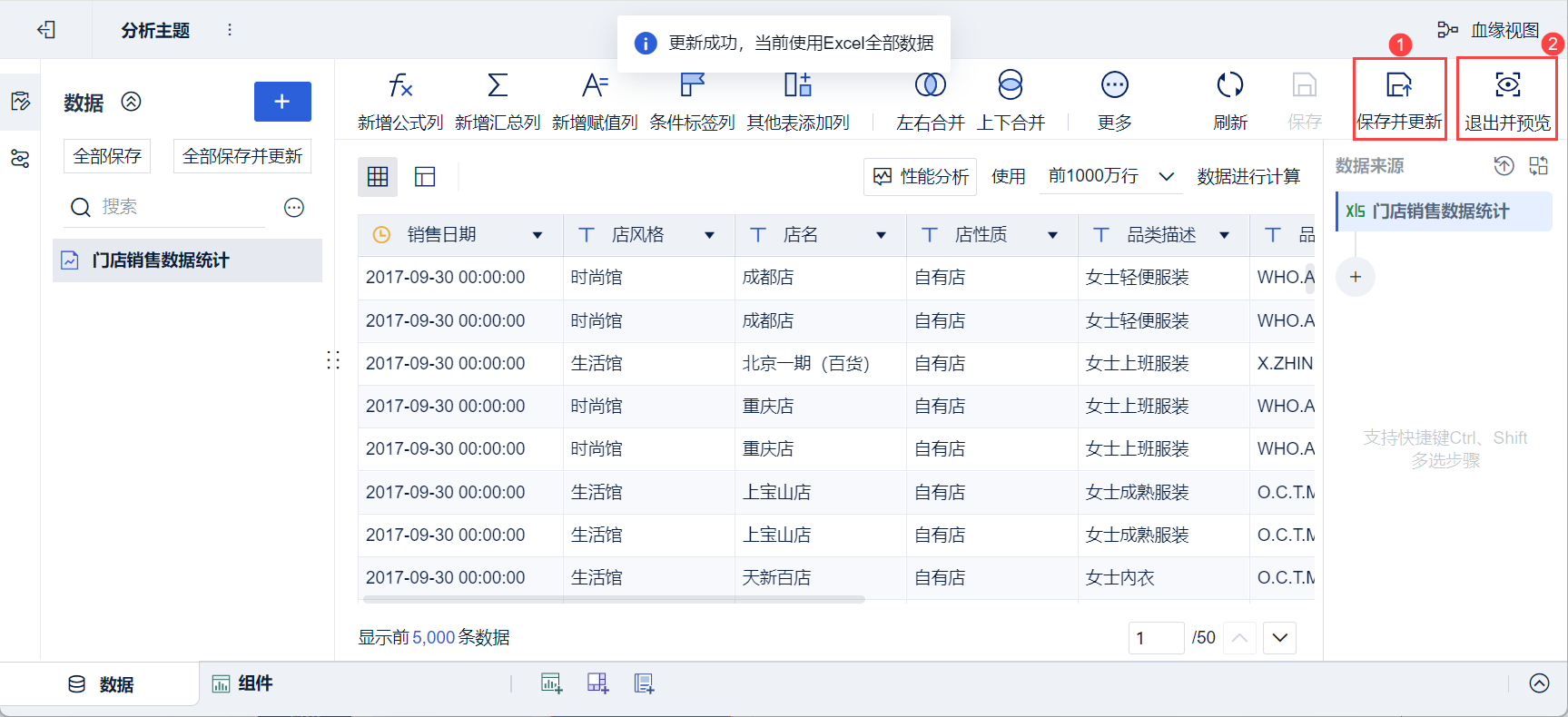Click the back/exit icon at top left

[46, 30]
